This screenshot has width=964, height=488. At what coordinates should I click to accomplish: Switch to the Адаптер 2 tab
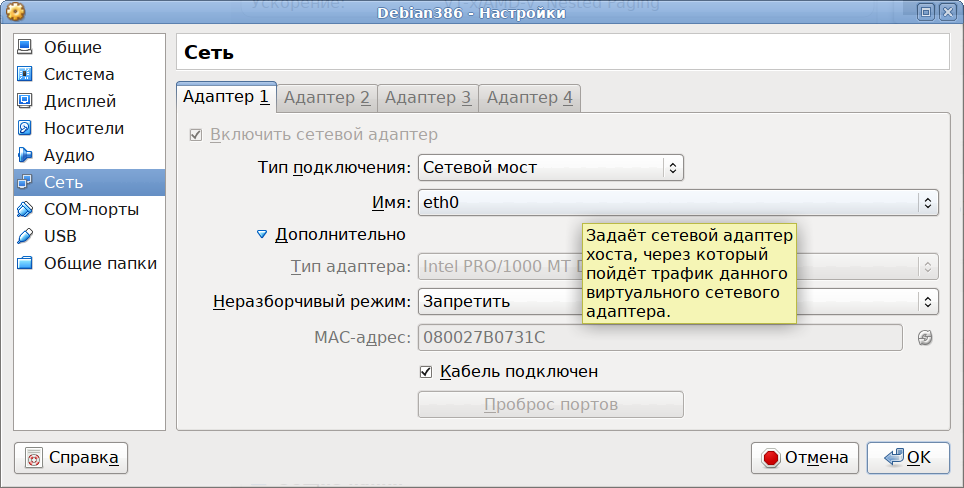click(x=327, y=97)
